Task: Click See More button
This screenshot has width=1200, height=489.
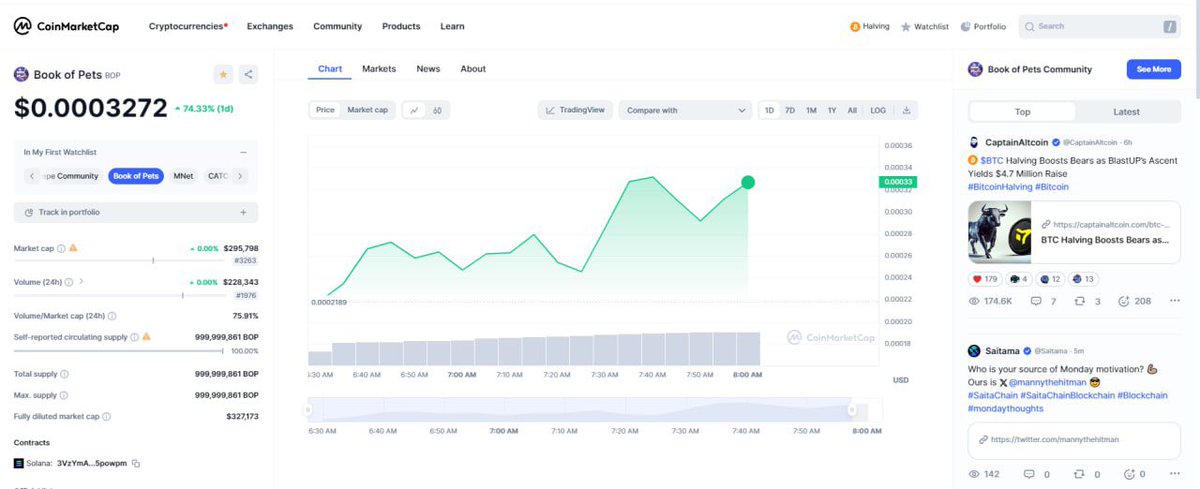Action: point(1154,69)
